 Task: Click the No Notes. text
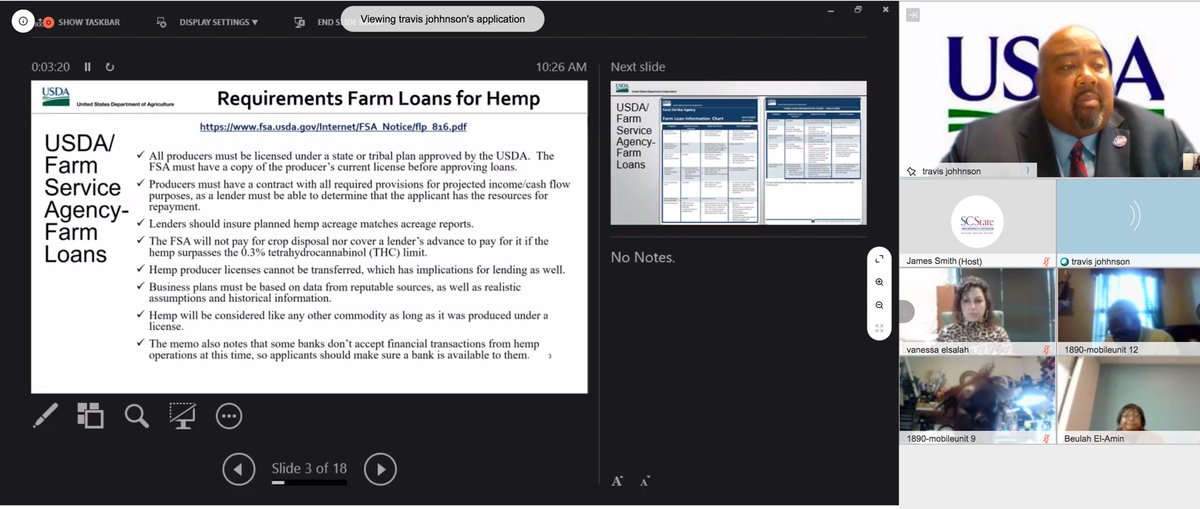point(643,257)
